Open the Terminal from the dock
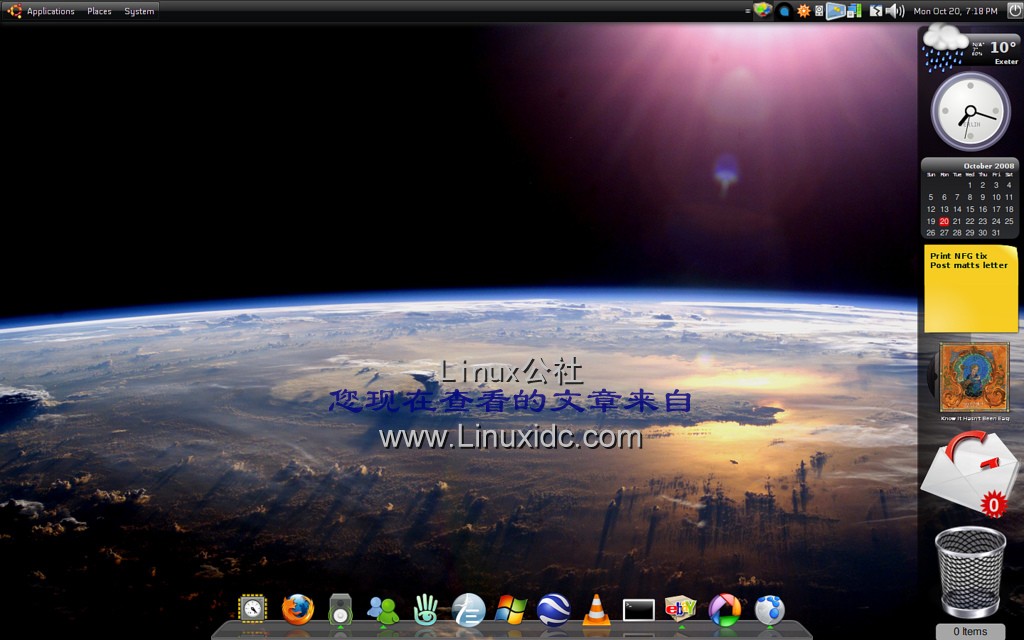Screen dimensions: 1024x640 tap(639, 611)
